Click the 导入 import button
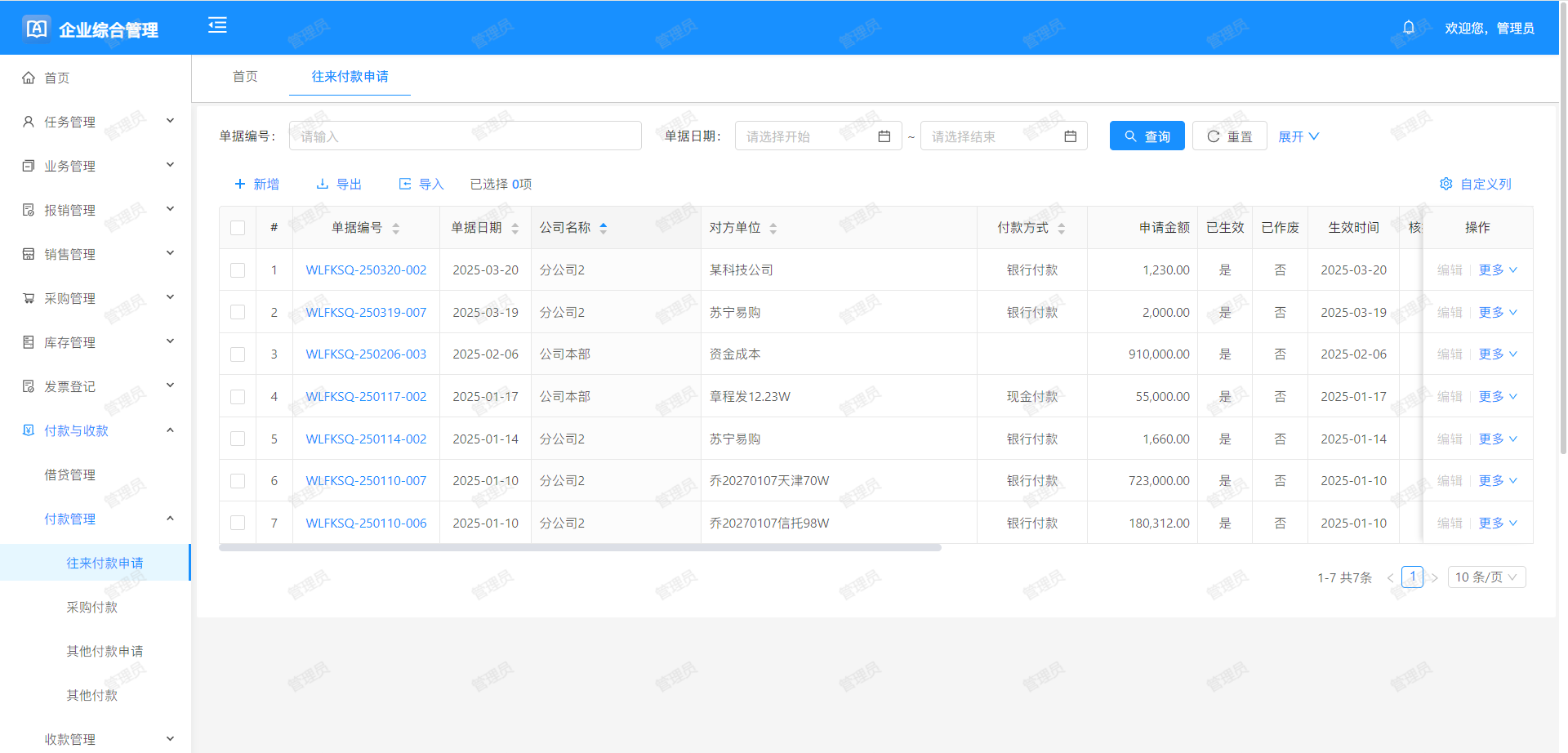The image size is (1568, 753). (x=421, y=184)
